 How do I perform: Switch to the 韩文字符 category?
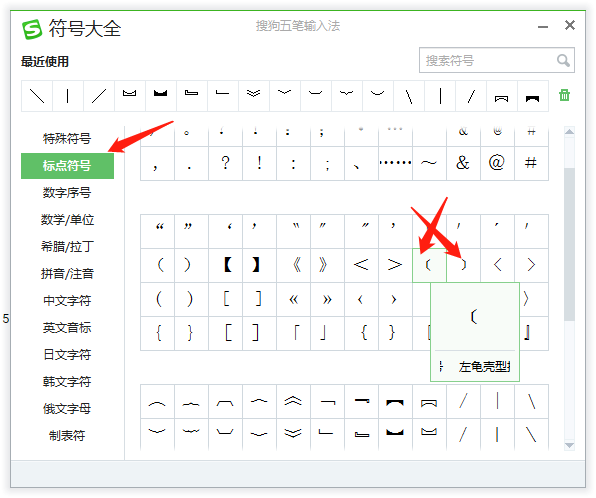pos(67,382)
